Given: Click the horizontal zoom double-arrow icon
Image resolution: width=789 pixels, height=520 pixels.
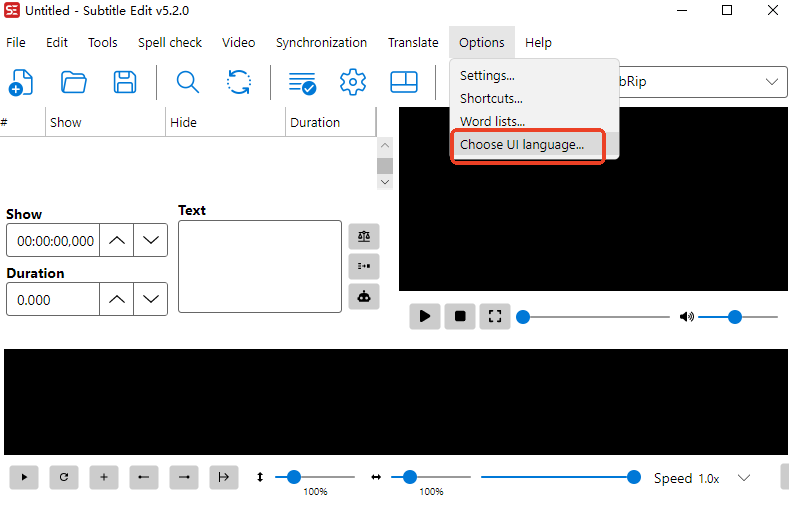Looking at the screenshot, I should pos(376,477).
